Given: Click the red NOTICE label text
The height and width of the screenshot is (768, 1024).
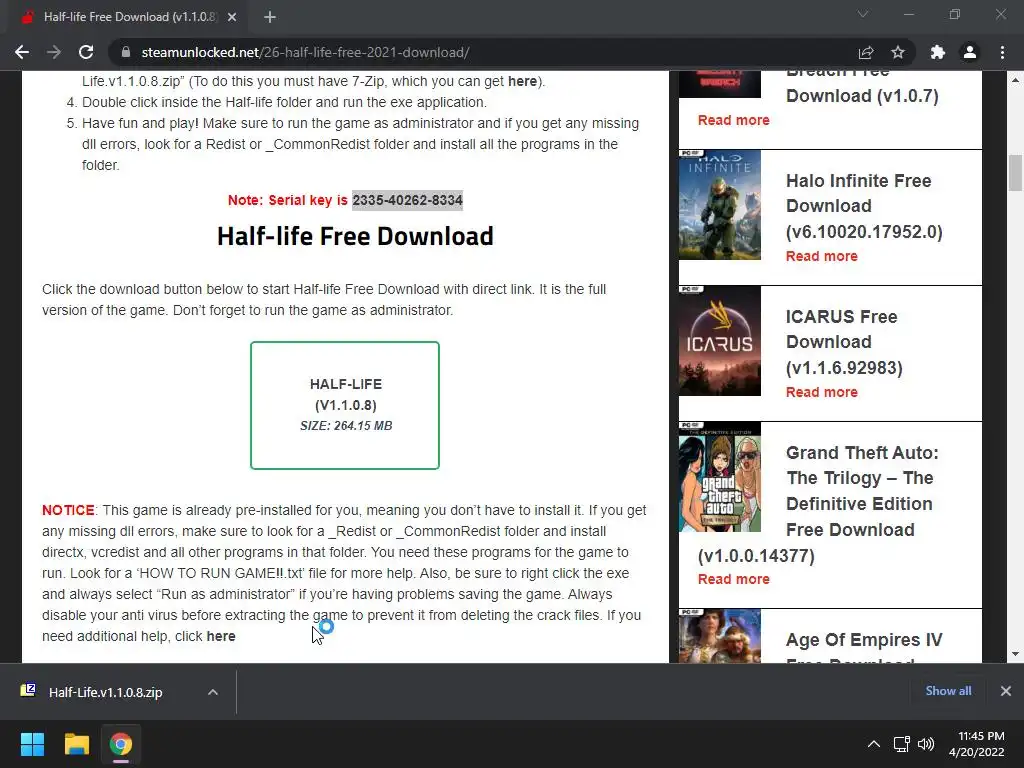Looking at the screenshot, I should click(69, 510).
